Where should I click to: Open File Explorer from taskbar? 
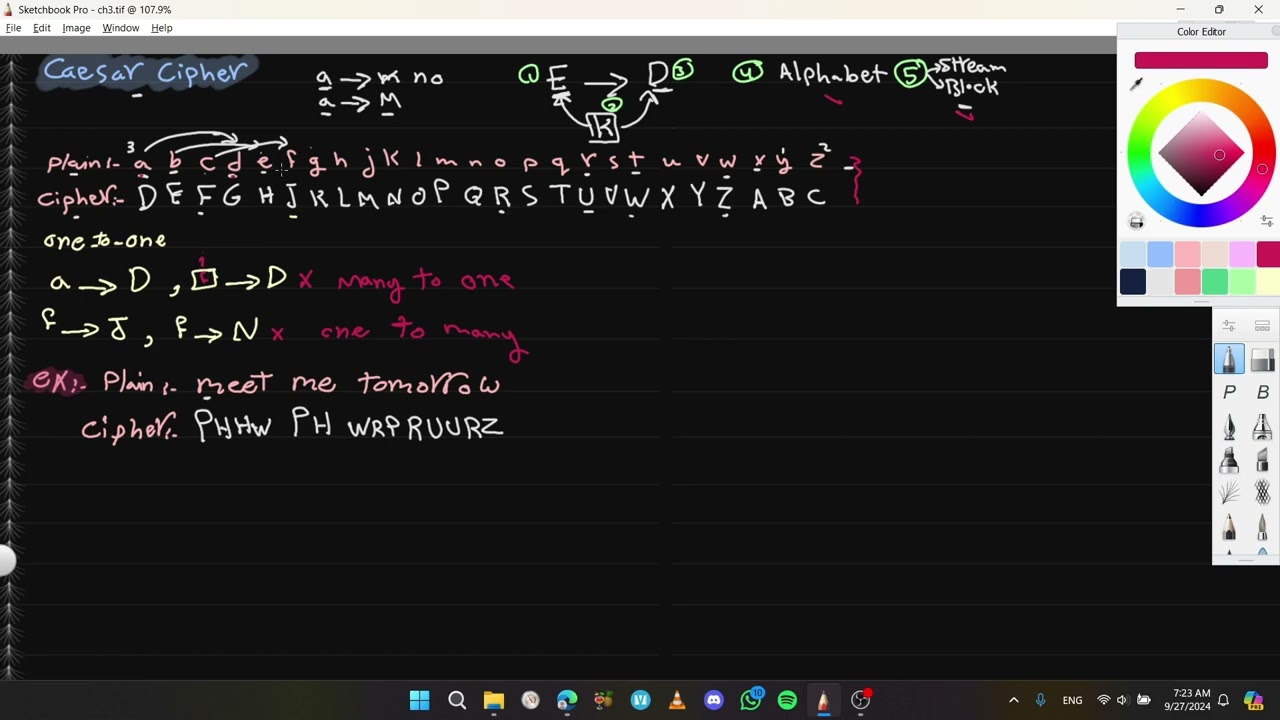pos(494,700)
